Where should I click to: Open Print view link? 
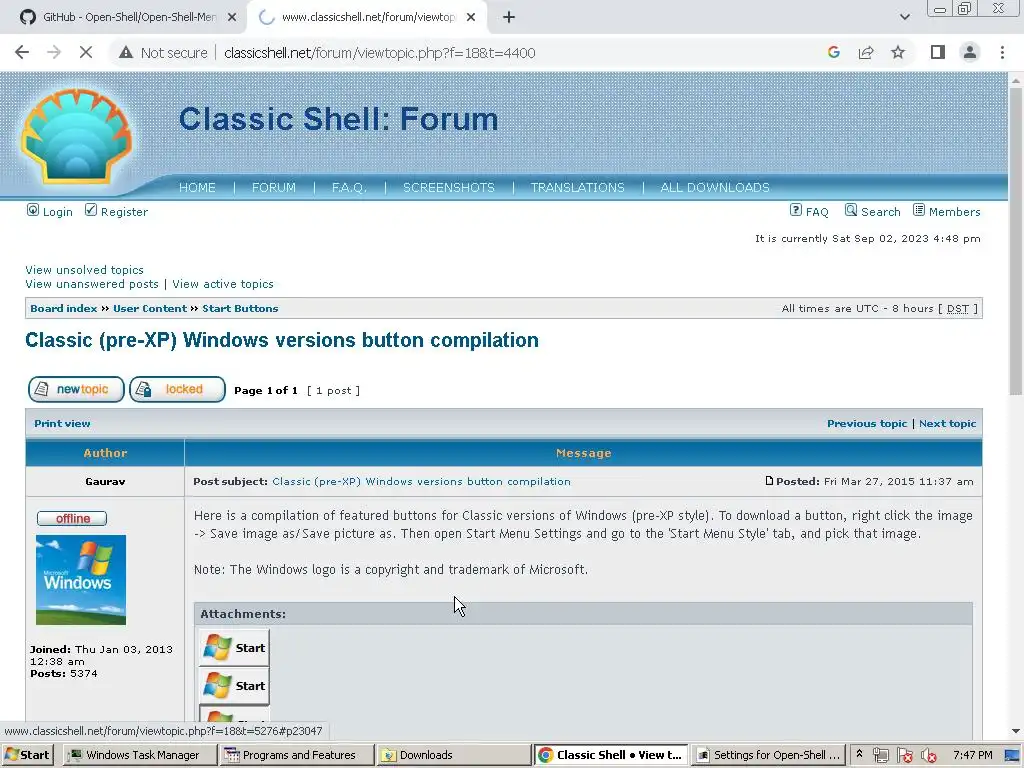click(62, 423)
